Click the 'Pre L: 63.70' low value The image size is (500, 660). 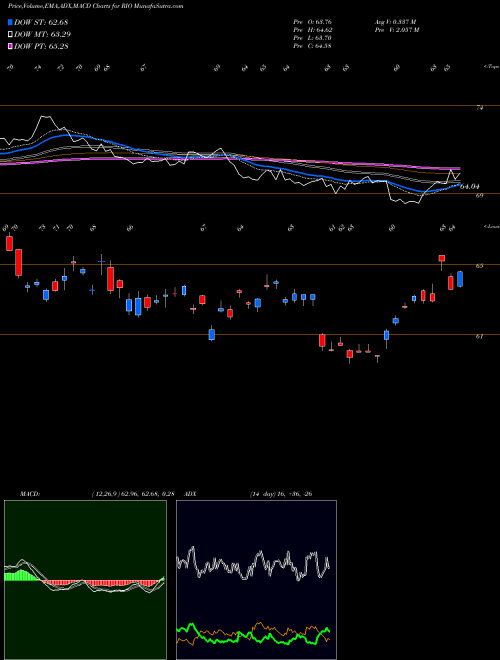312,38
